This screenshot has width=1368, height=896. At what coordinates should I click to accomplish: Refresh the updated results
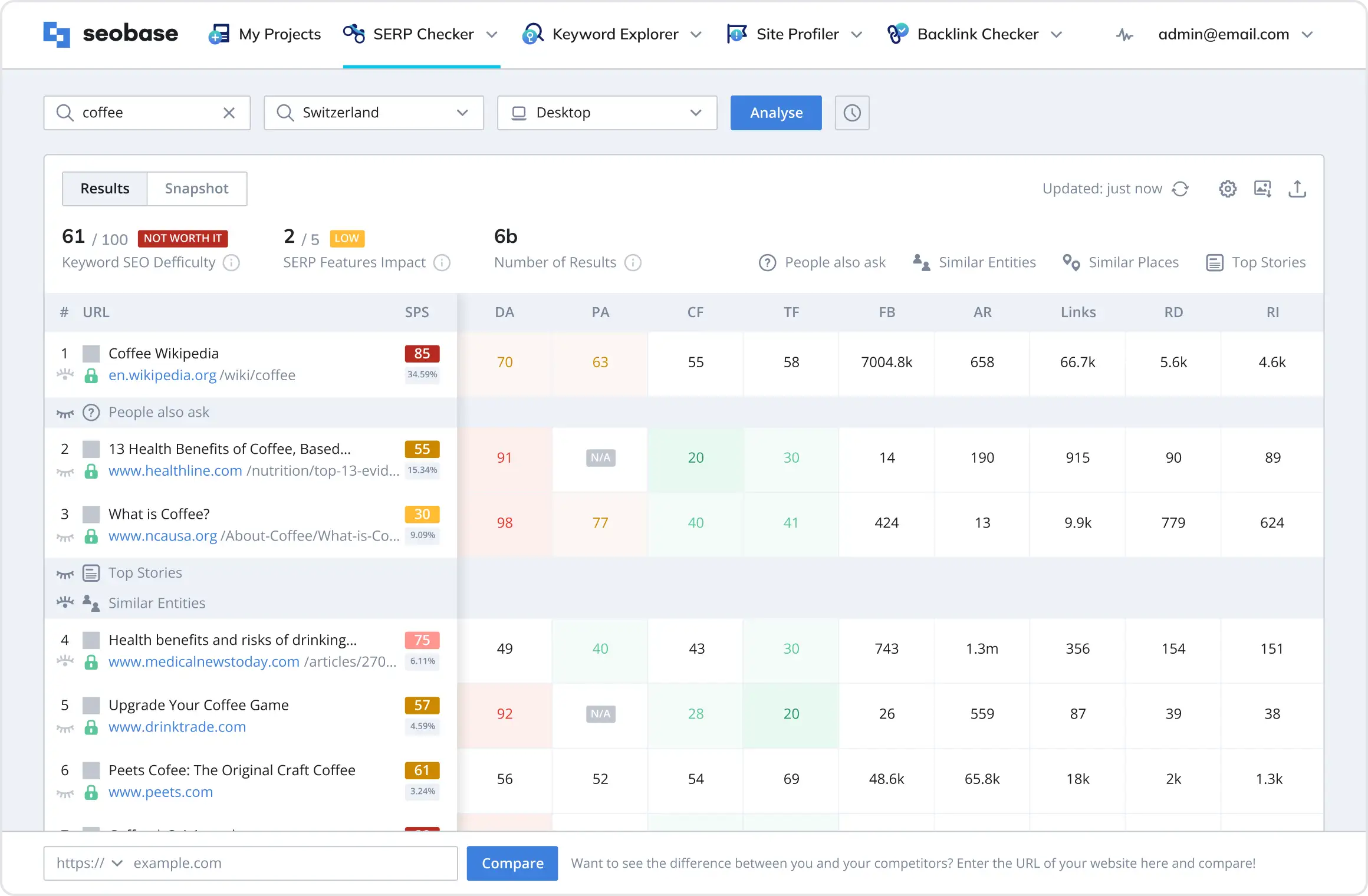coord(1180,189)
